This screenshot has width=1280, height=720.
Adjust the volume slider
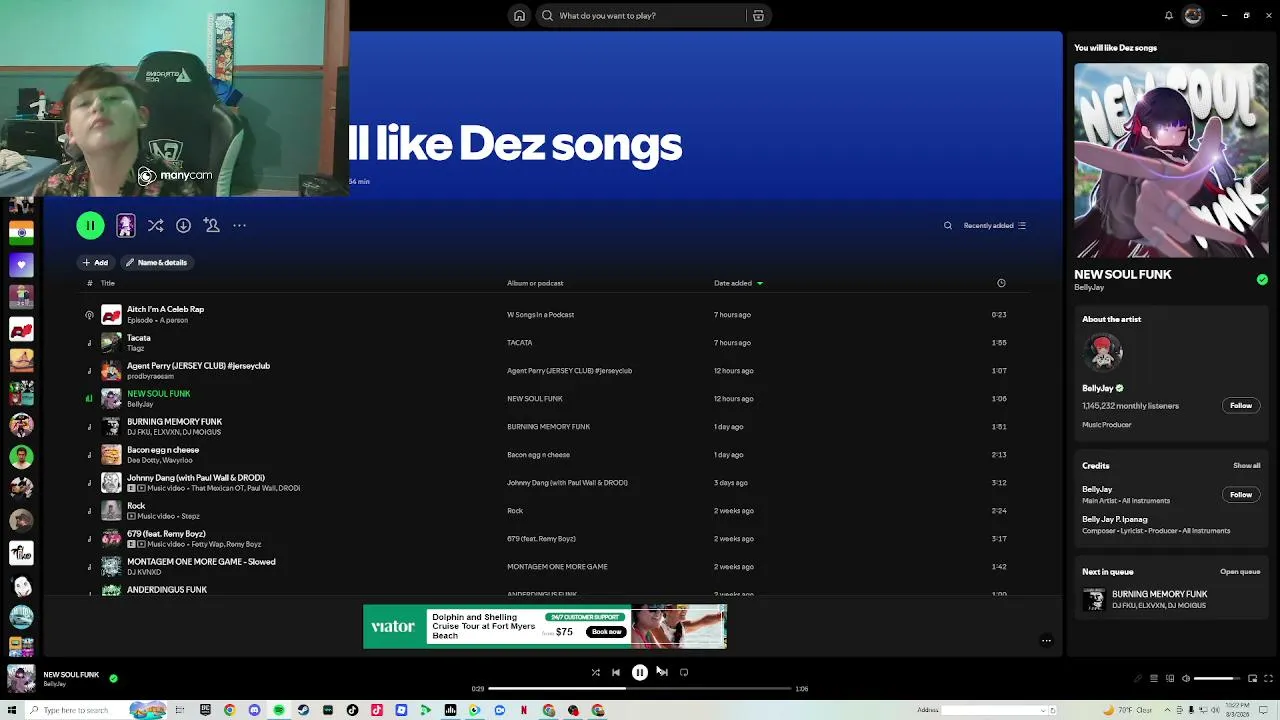pos(1217,679)
